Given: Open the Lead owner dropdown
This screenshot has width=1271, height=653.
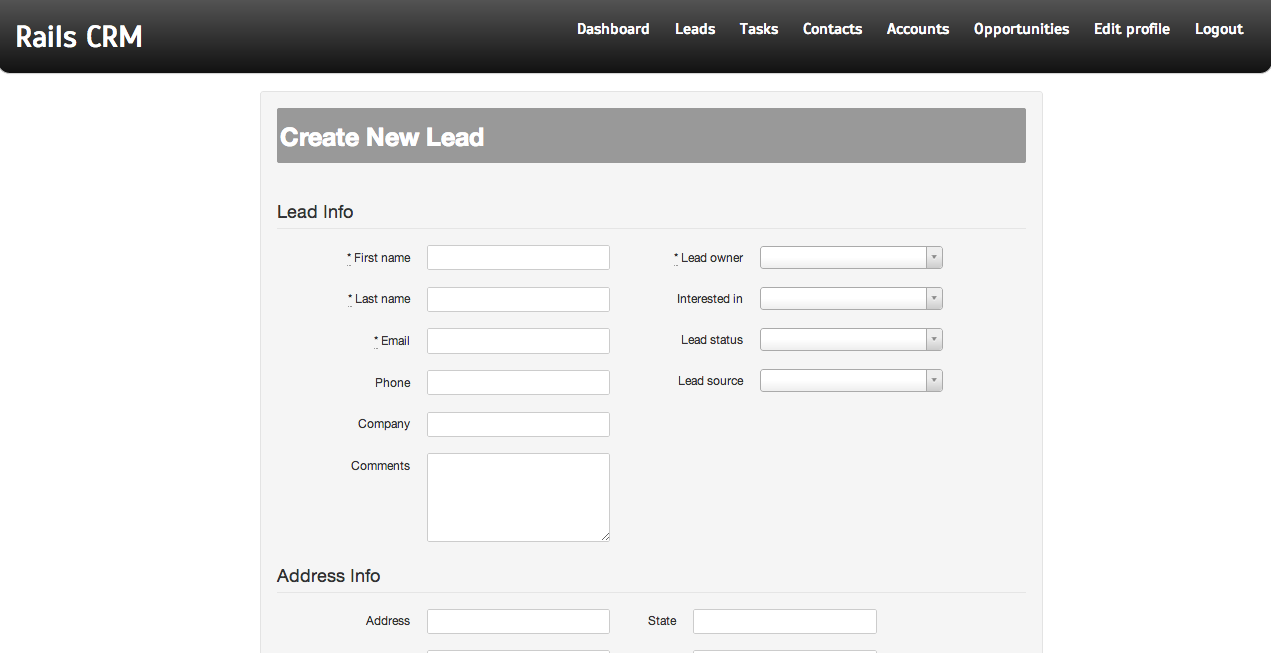Looking at the screenshot, I should [x=851, y=258].
